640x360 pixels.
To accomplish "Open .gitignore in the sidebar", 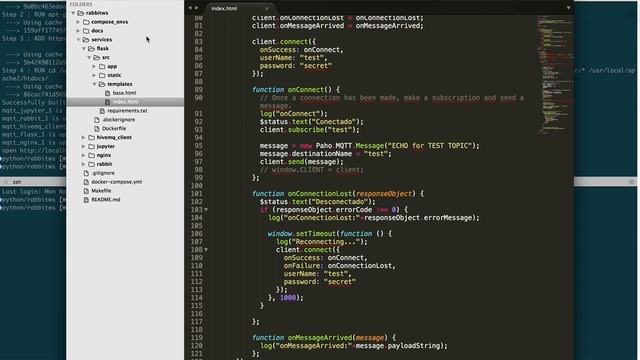I will 103,173.
